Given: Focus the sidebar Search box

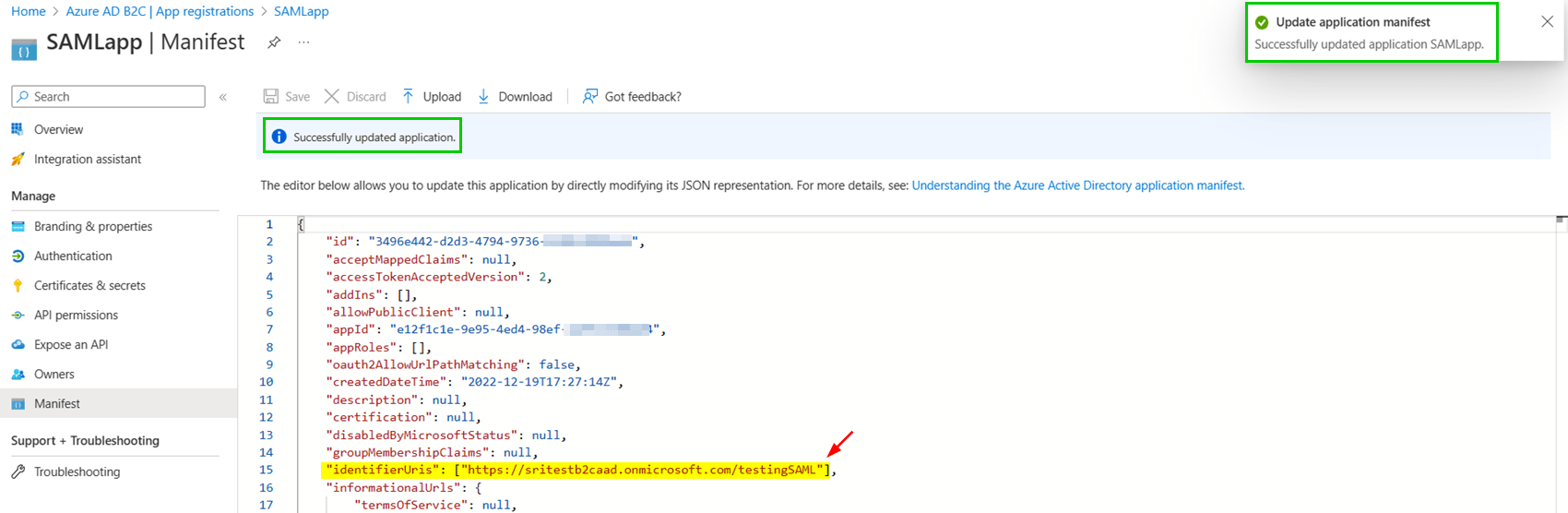Looking at the screenshot, I should point(108,97).
